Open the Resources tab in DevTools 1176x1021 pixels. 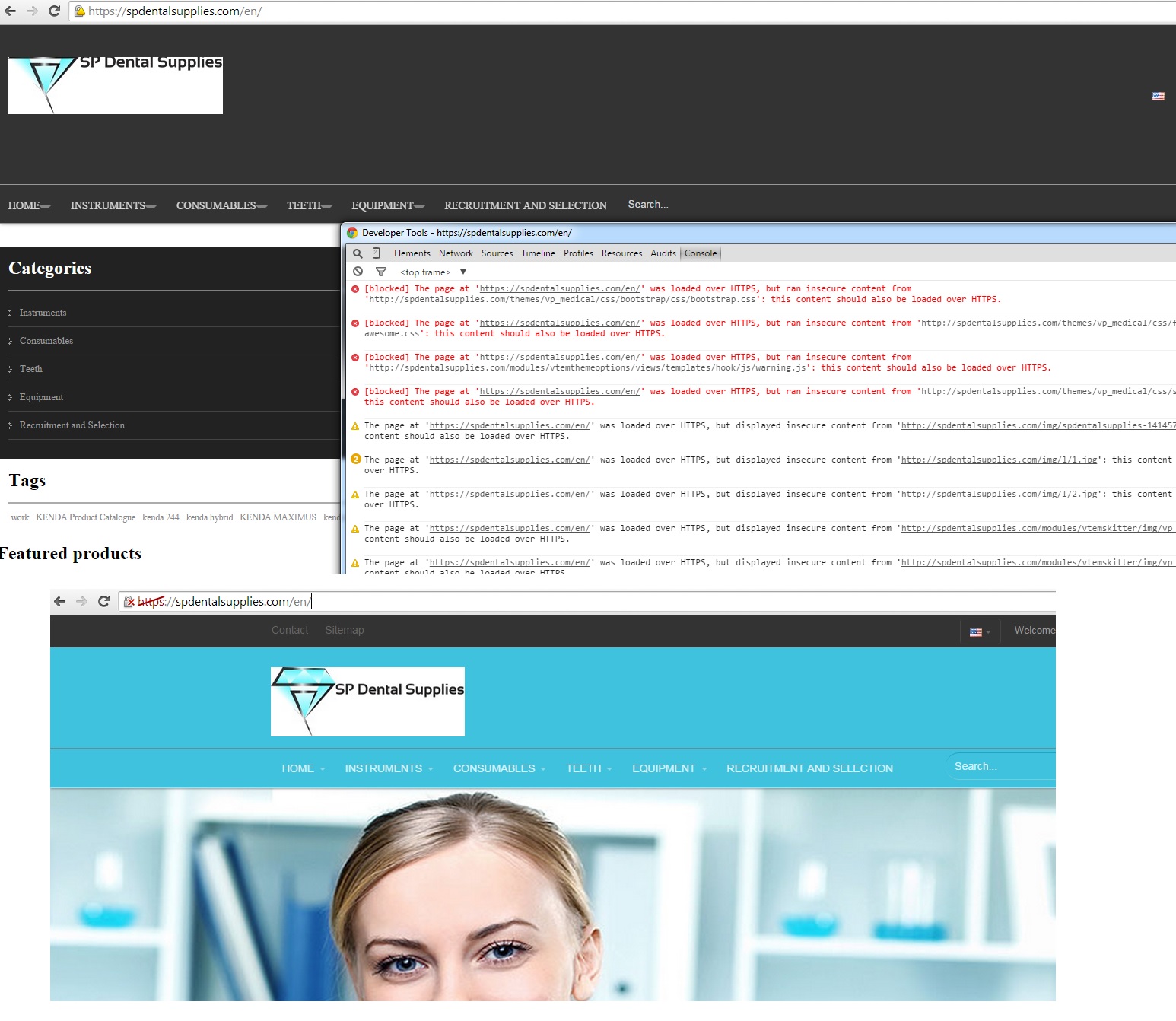click(x=621, y=253)
